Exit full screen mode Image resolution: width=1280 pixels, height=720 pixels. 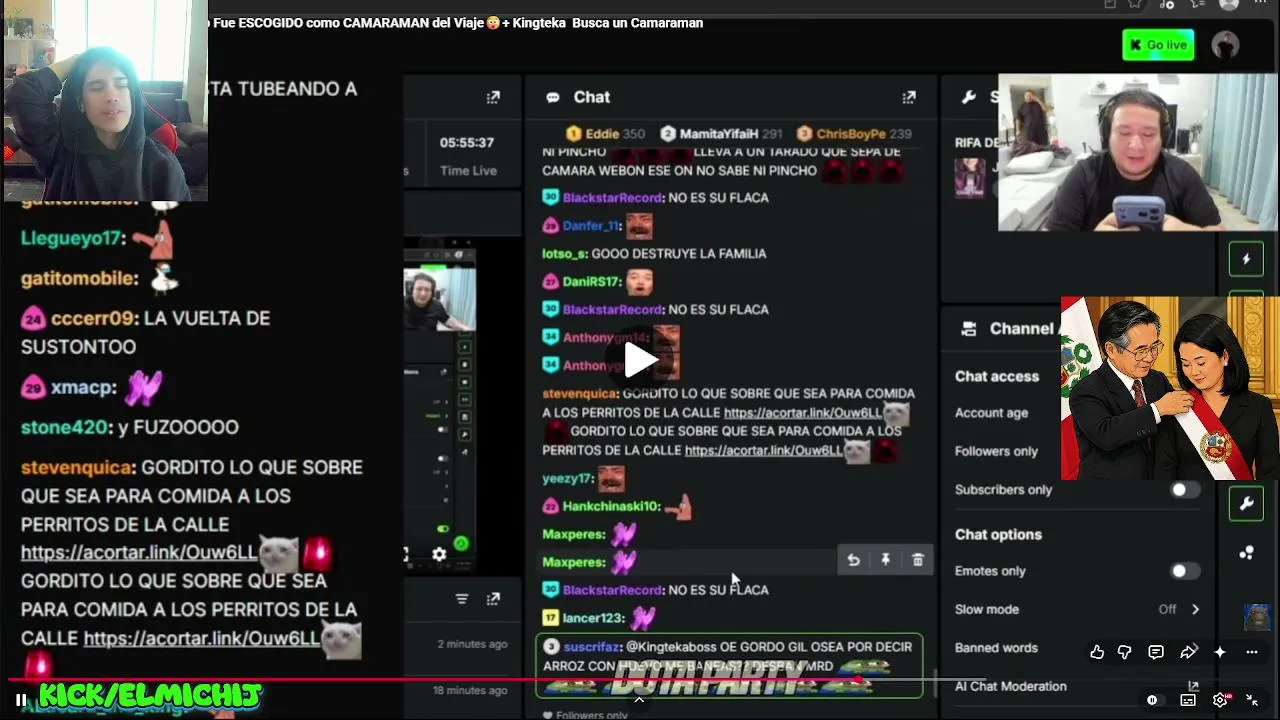click(x=1252, y=700)
